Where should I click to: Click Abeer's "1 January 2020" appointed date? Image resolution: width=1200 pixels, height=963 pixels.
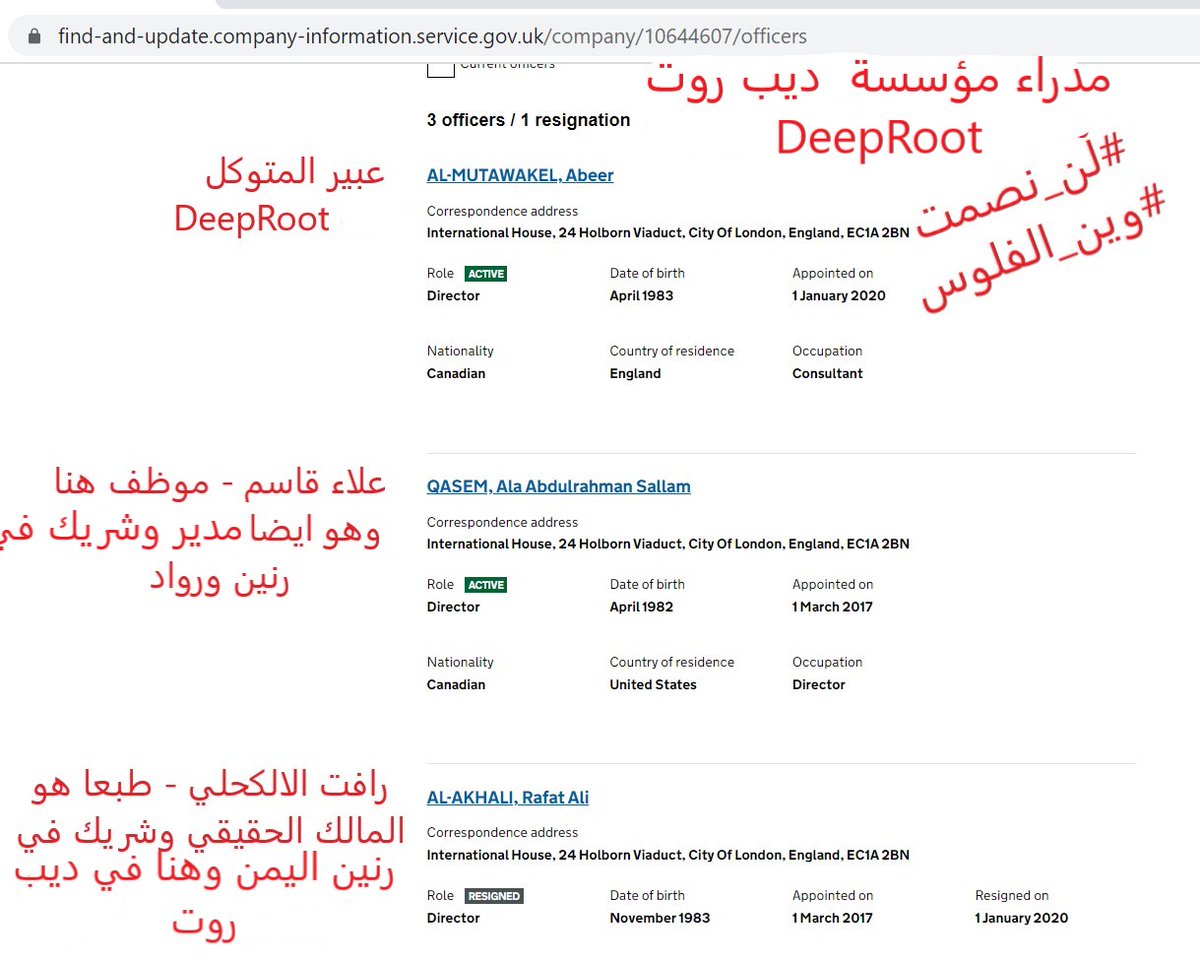click(x=838, y=295)
